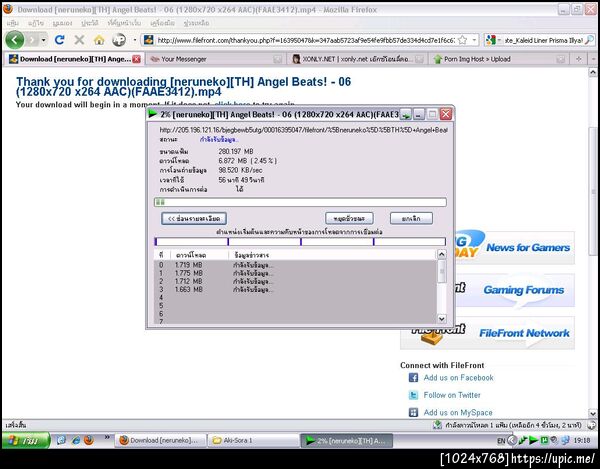
Task: Open the search engine selector icon
Action: click(492, 40)
